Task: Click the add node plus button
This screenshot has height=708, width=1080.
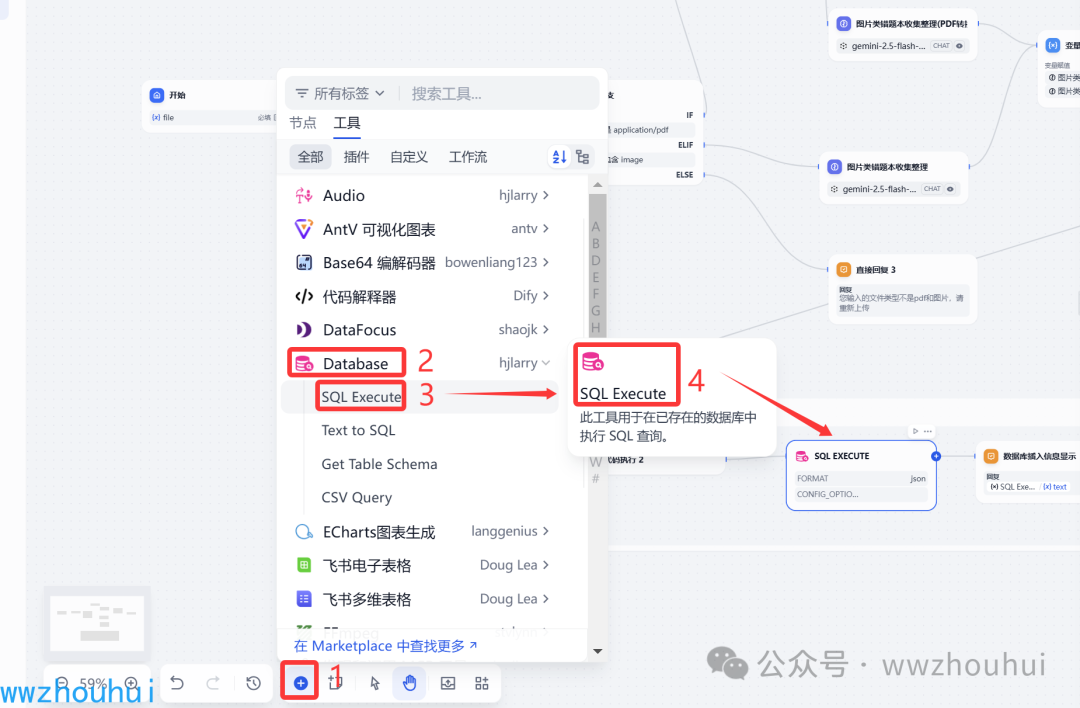Action: (300, 683)
